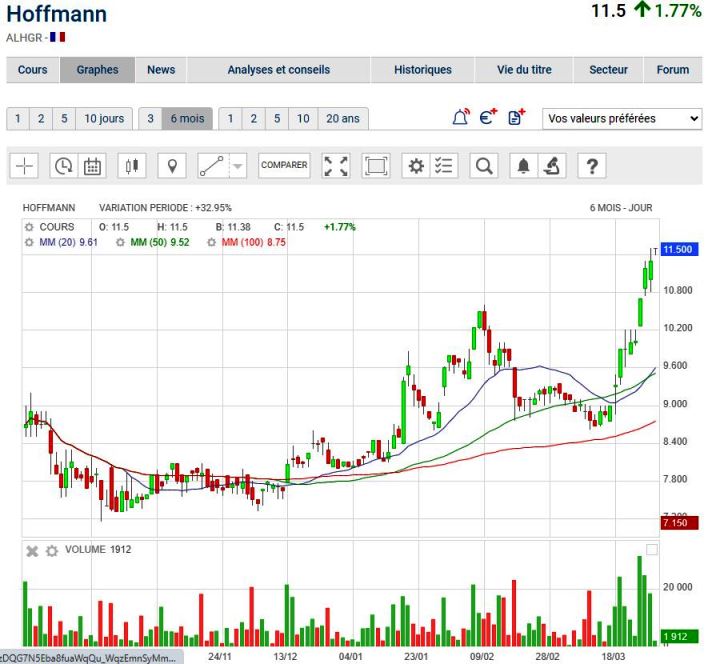Select the 2 years period button
Image resolution: width=708 pixels, height=664 pixels.
(x=254, y=119)
